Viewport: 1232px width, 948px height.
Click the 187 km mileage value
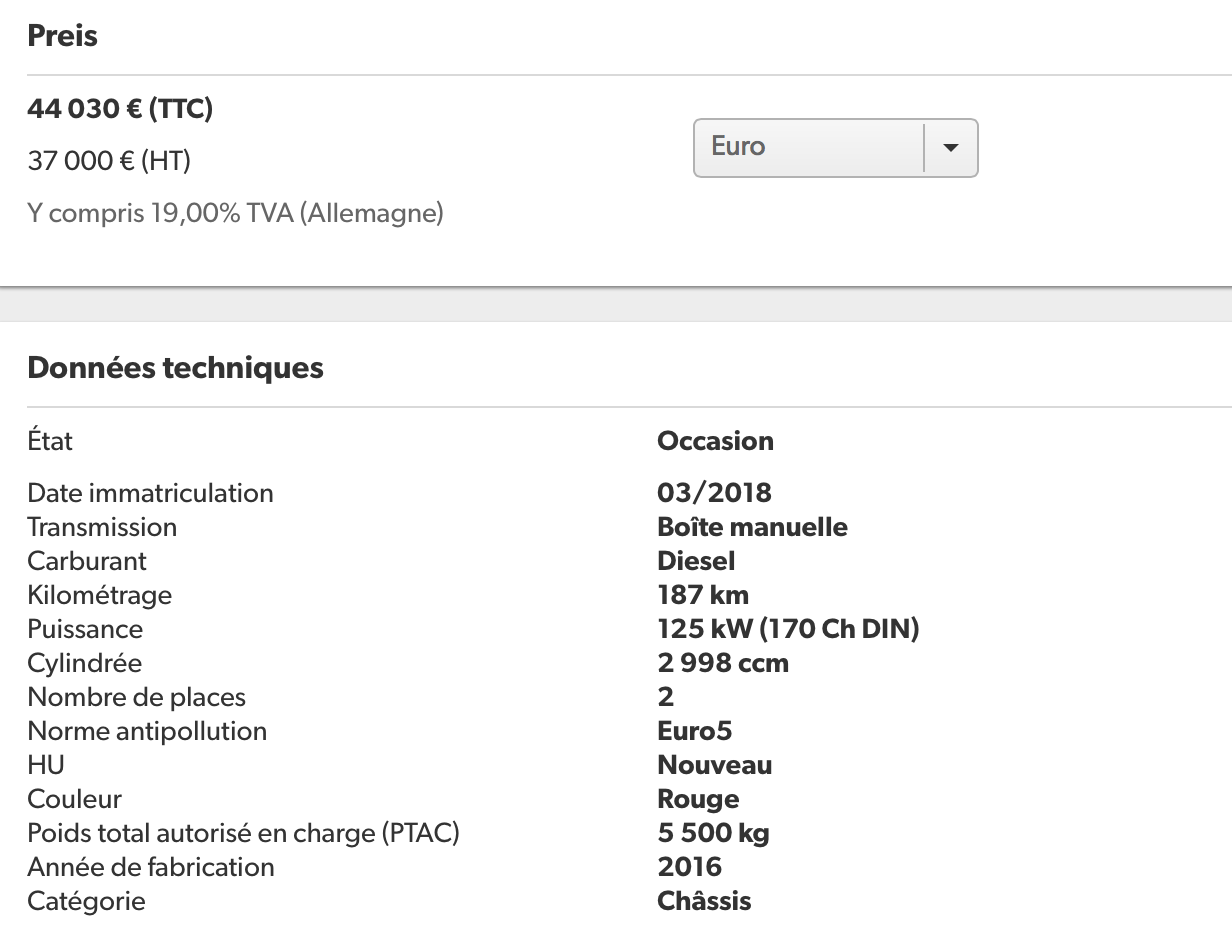coord(703,595)
